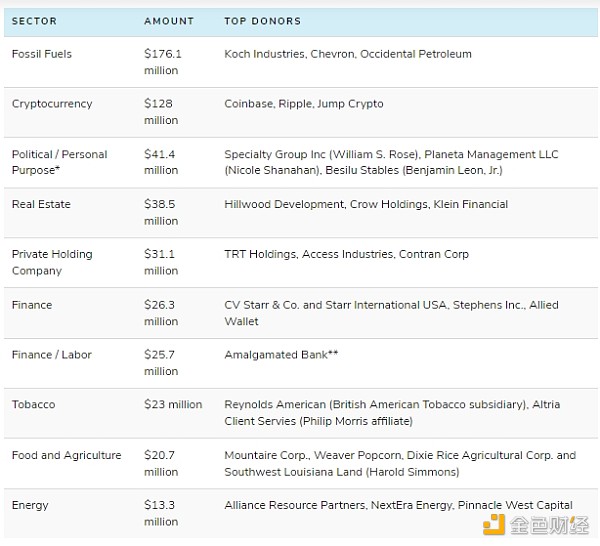Click the $23 million amount cell
600x546 pixels.
coord(173,405)
